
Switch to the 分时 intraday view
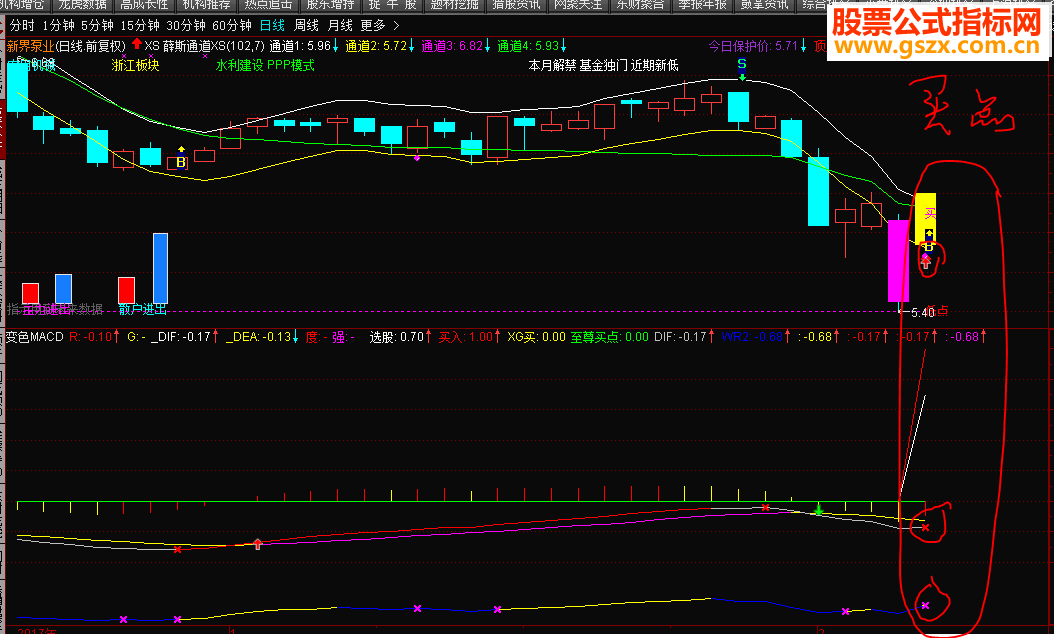click(x=22, y=26)
